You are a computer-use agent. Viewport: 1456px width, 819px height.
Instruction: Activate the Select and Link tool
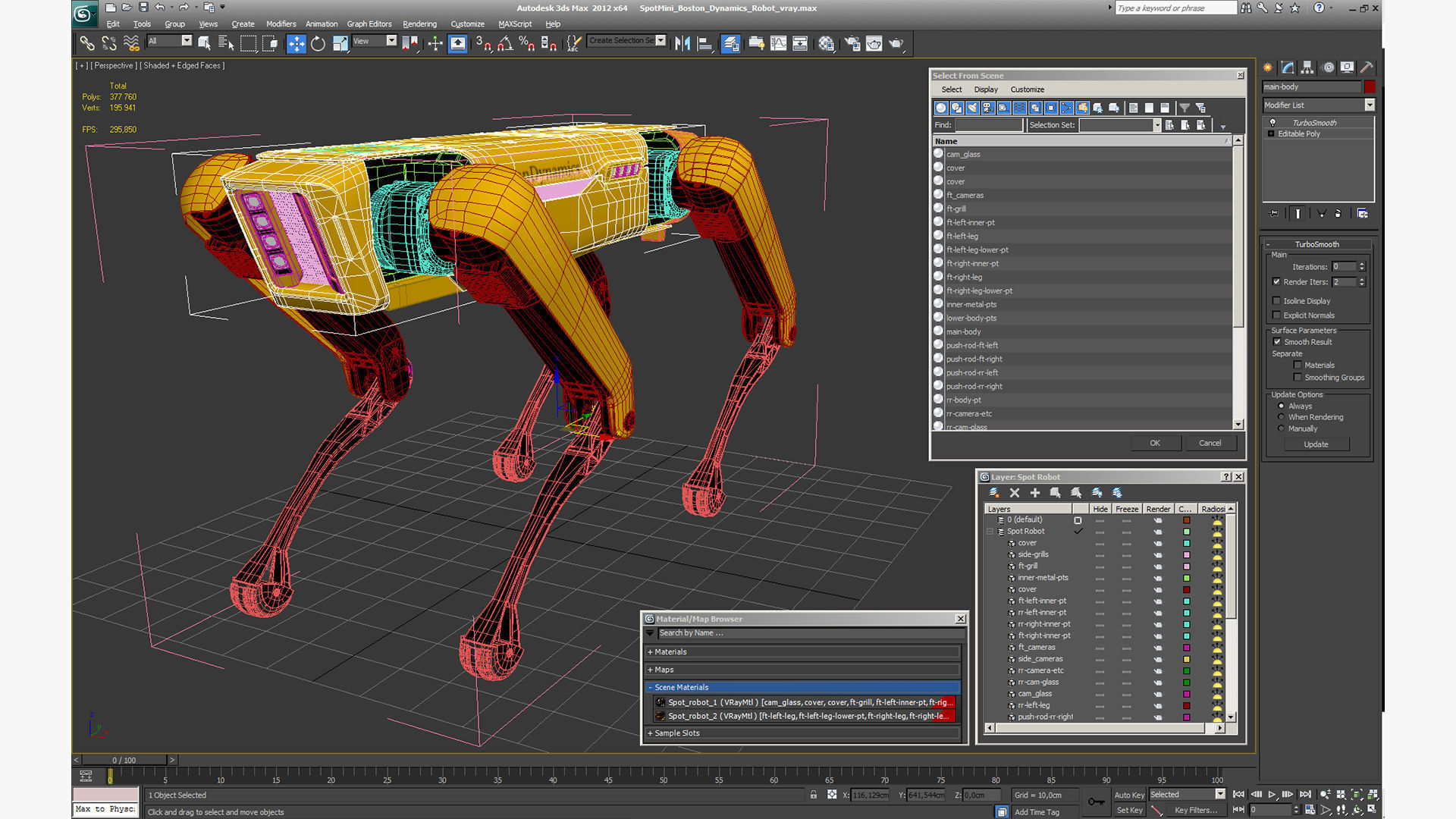click(87, 43)
